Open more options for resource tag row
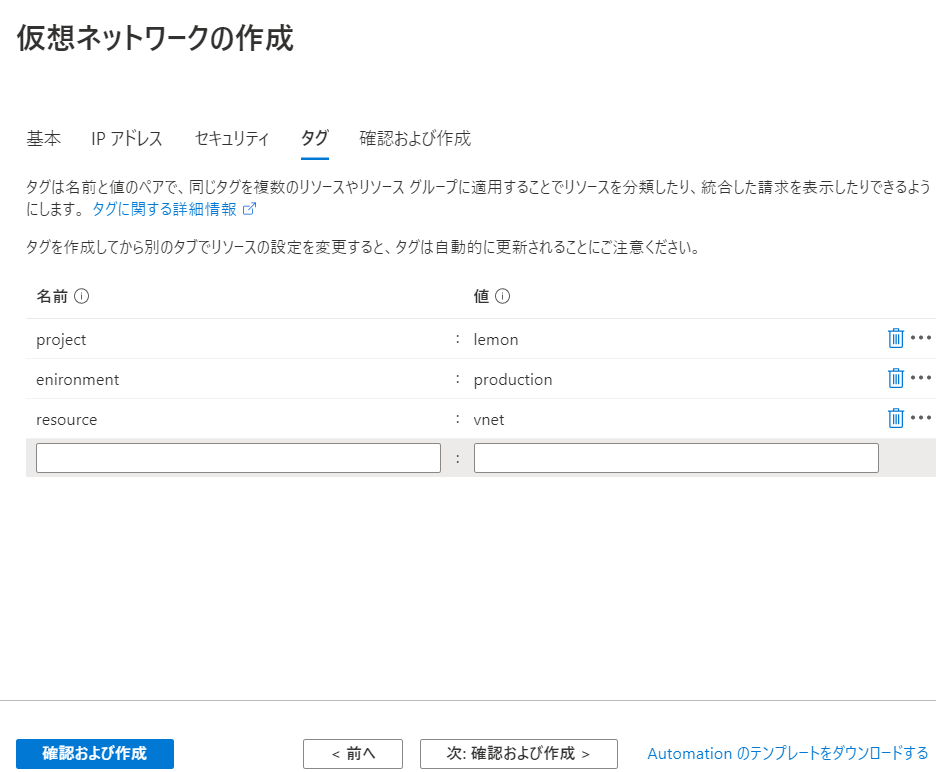 [x=920, y=418]
